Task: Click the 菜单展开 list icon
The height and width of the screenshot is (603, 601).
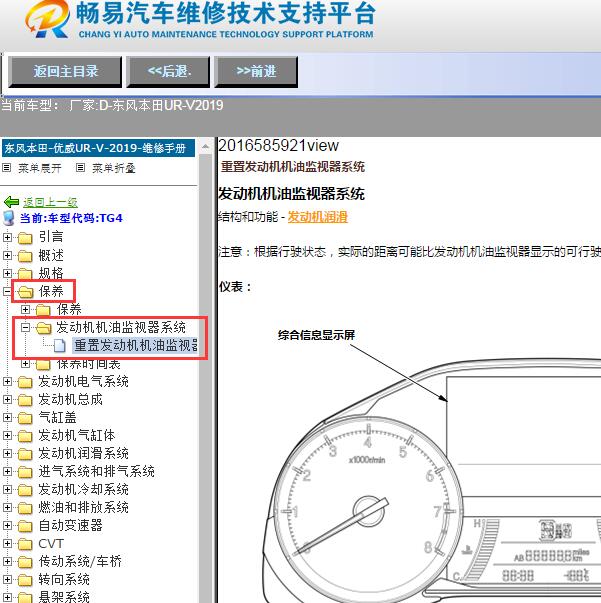Action: coord(7,168)
